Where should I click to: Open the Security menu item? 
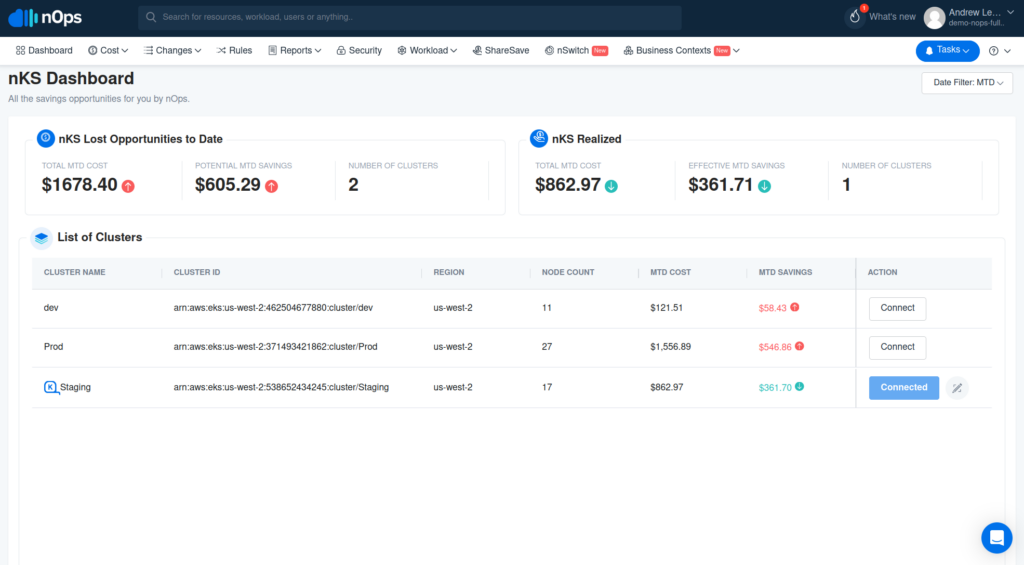pos(359,50)
